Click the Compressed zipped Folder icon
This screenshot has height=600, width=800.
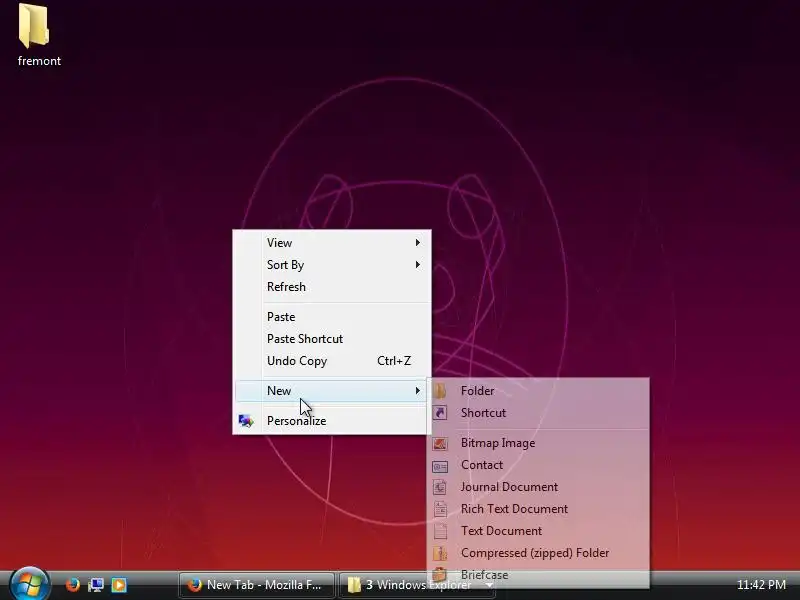(x=440, y=553)
